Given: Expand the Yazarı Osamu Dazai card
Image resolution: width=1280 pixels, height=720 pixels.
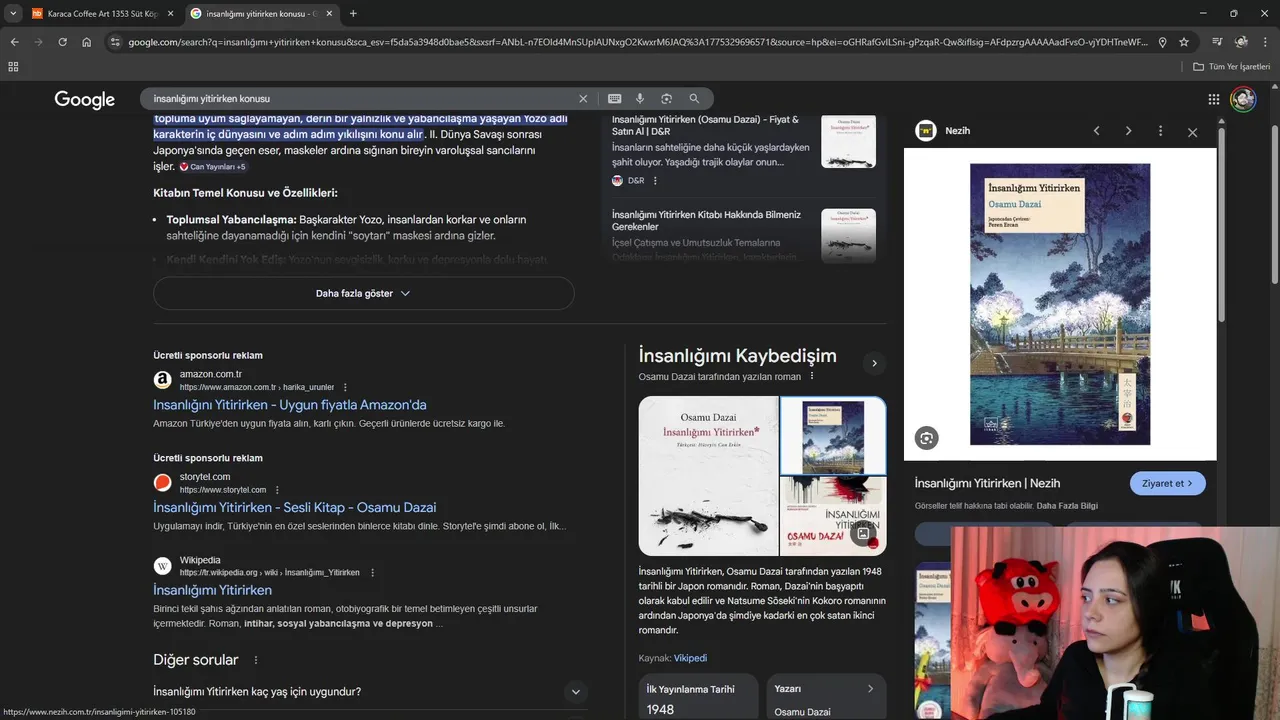Looking at the screenshot, I should point(826,697).
